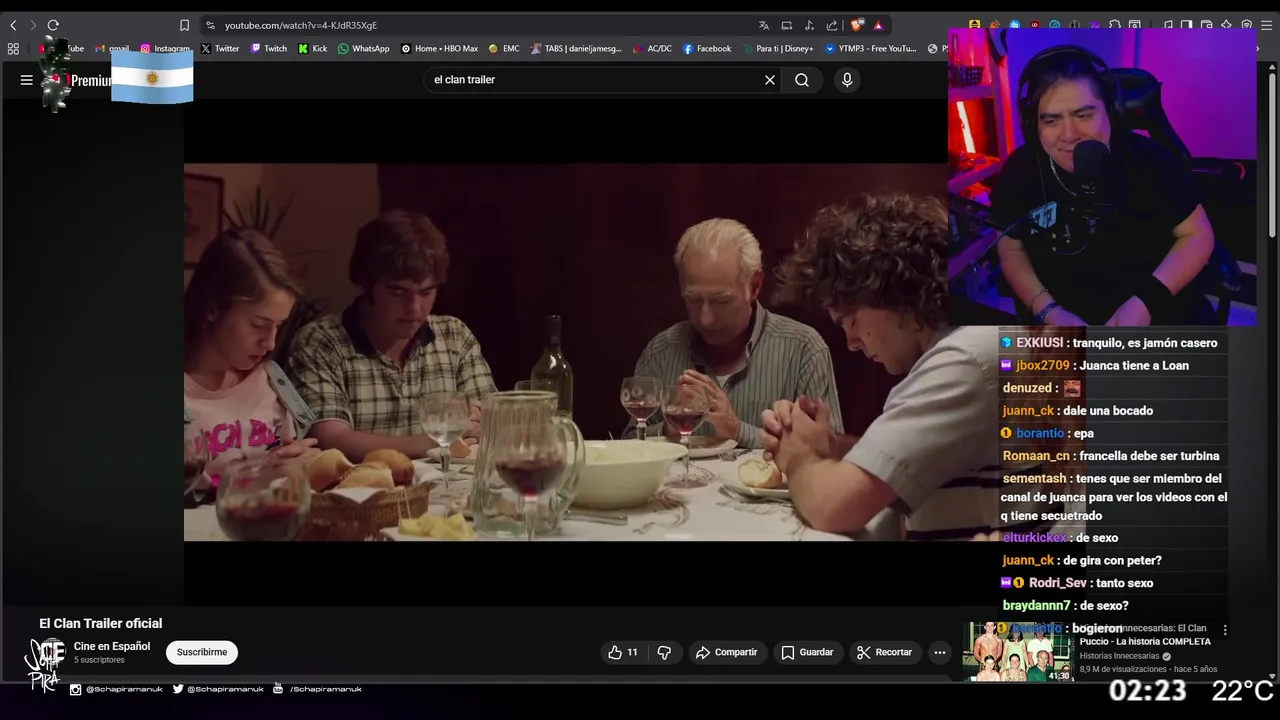Viewport: 1280px width, 720px height.
Task: Click chat username Rodri_Sev
Action: point(1057,583)
